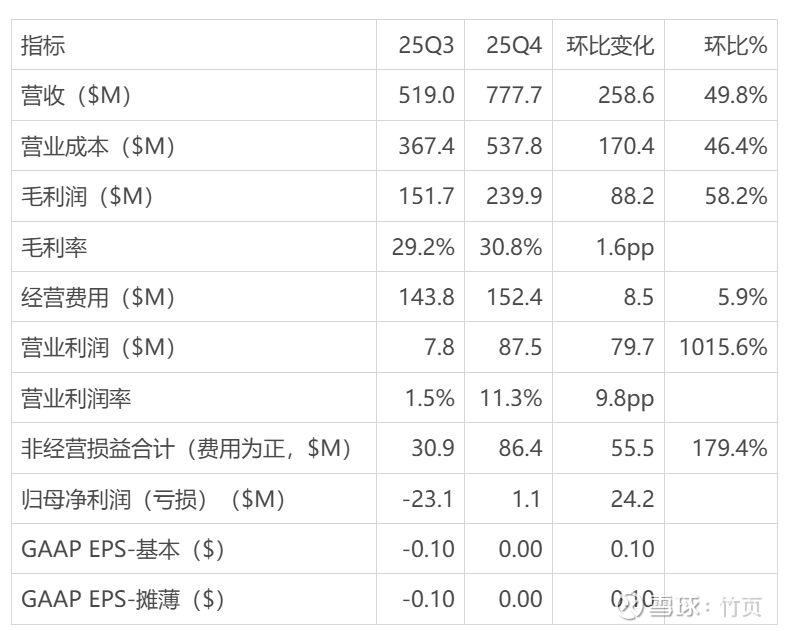Select the 营收（$M）row label

(77, 96)
